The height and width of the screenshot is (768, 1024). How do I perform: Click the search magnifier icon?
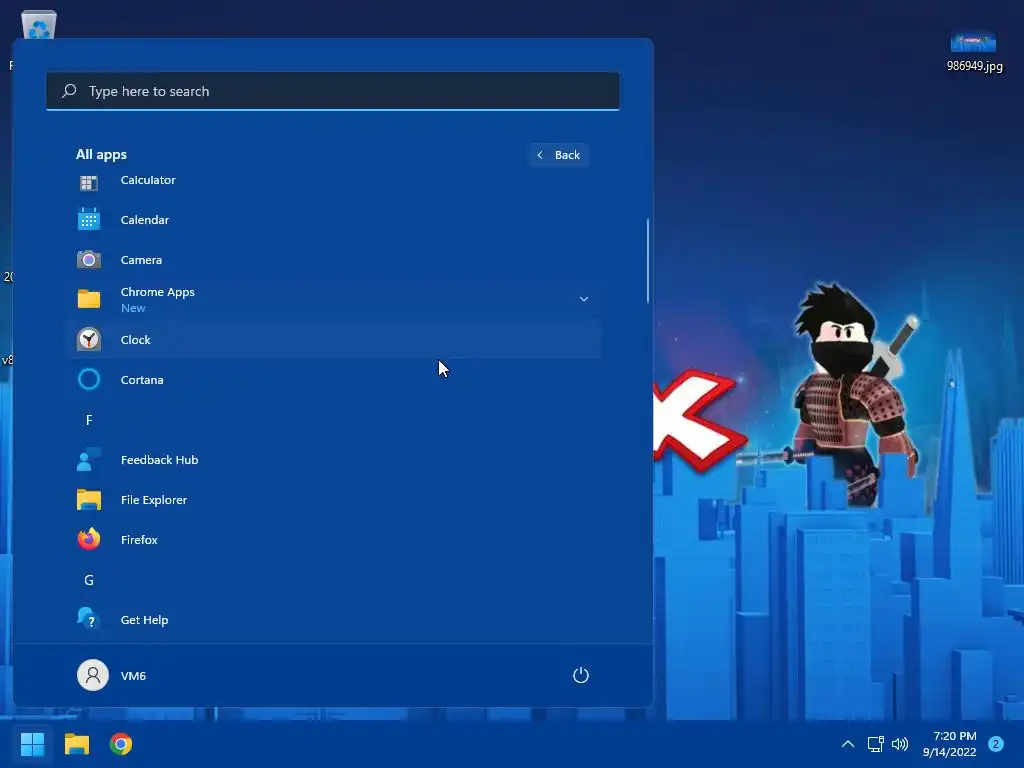pyautogui.click(x=69, y=91)
